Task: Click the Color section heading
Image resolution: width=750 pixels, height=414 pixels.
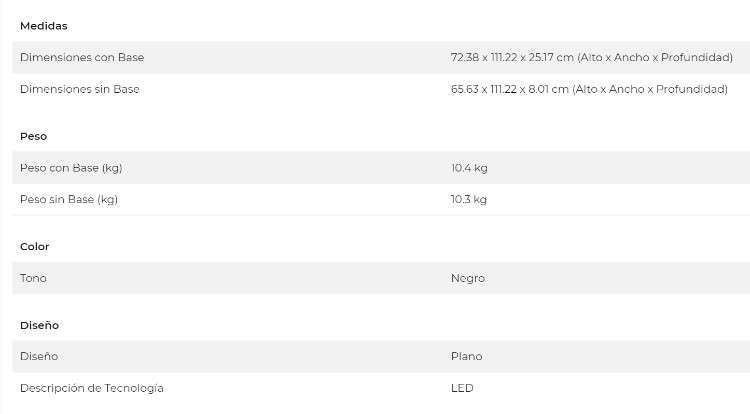Action: [35, 246]
